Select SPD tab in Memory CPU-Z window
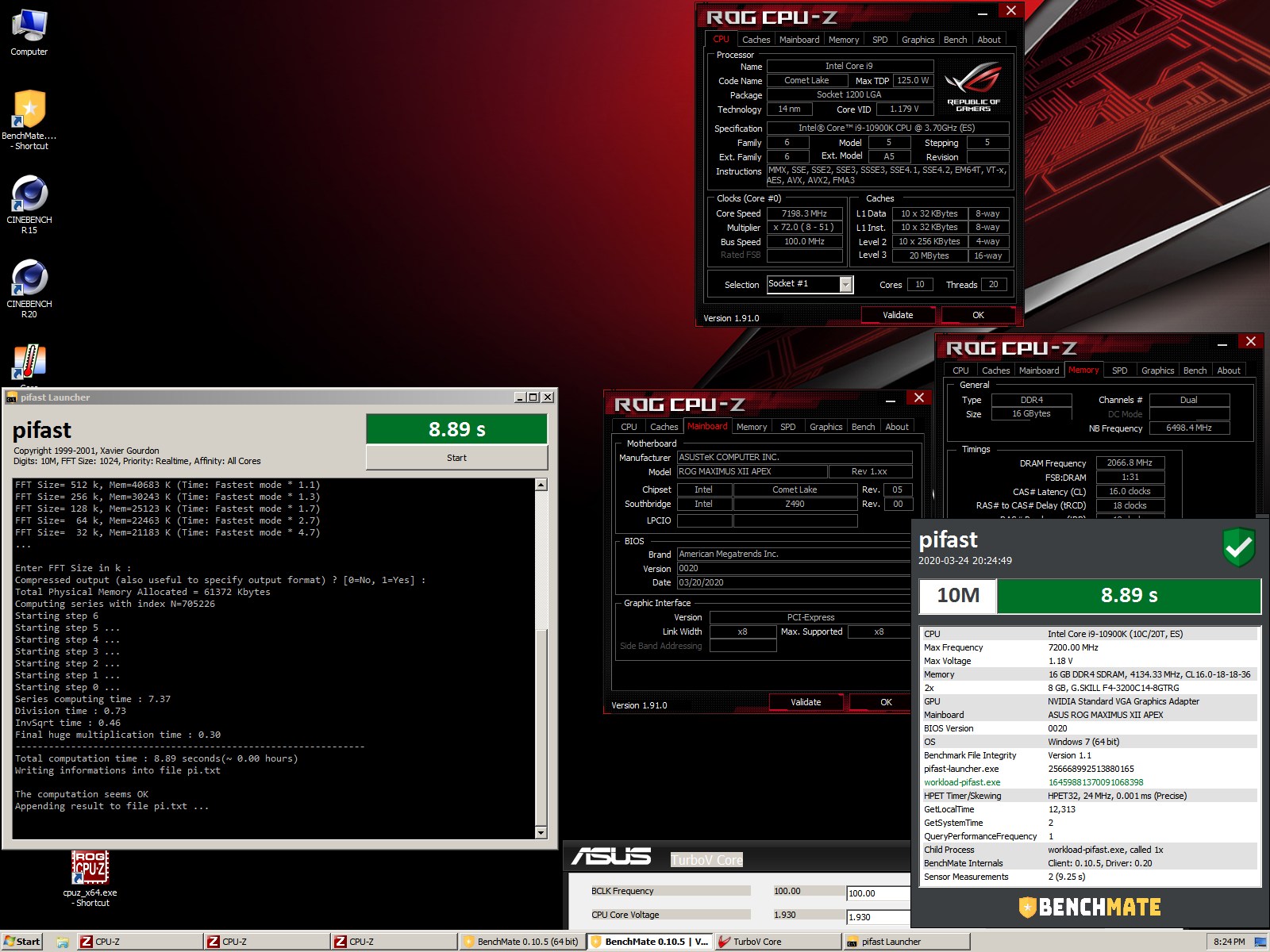The width and height of the screenshot is (1270, 952). 1119,370
